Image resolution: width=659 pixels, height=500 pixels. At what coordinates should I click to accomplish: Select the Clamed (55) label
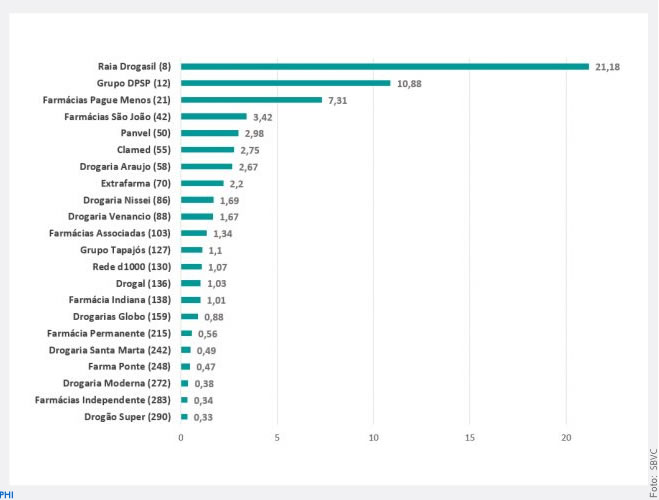click(x=144, y=150)
